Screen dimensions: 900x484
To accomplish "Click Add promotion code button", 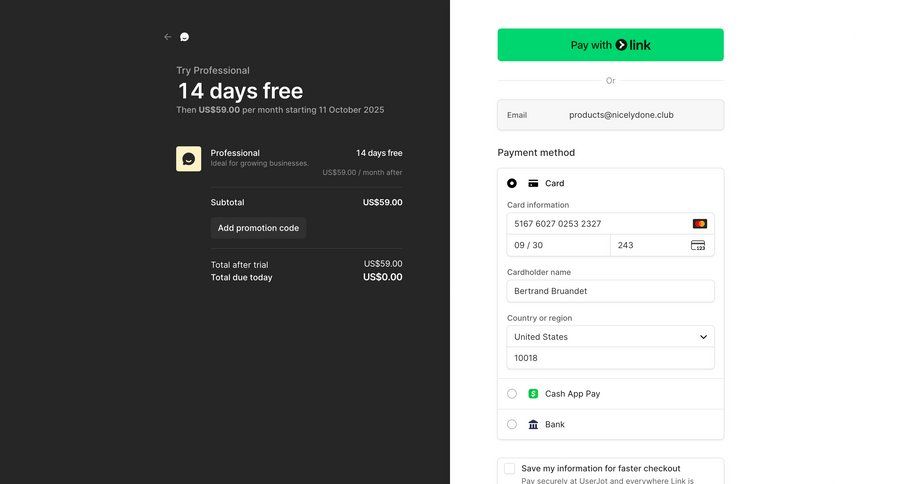I will coord(258,228).
